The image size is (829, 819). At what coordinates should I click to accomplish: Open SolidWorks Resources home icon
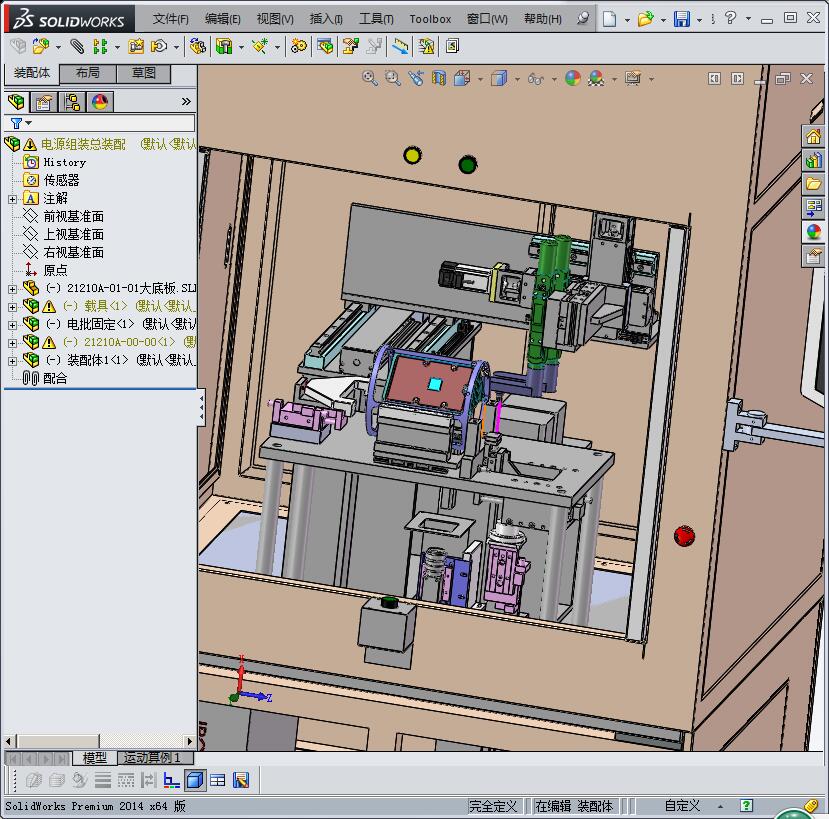click(x=813, y=136)
